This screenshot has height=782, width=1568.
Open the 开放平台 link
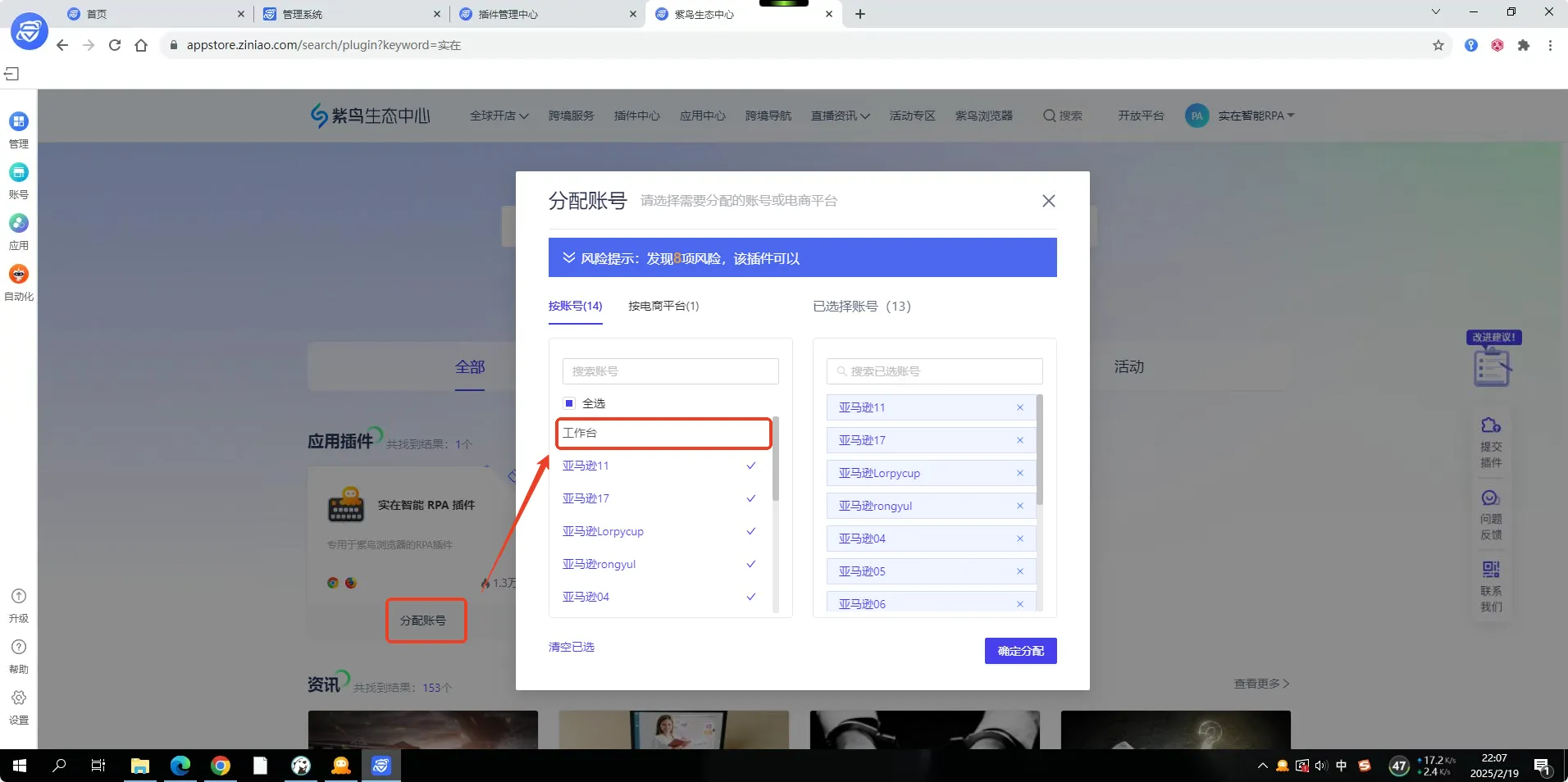(1141, 116)
